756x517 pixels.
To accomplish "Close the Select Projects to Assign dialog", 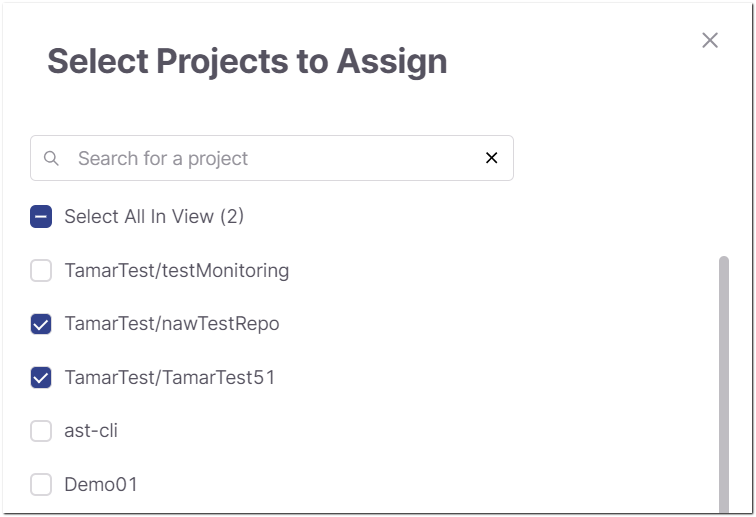I will tap(710, 41).
